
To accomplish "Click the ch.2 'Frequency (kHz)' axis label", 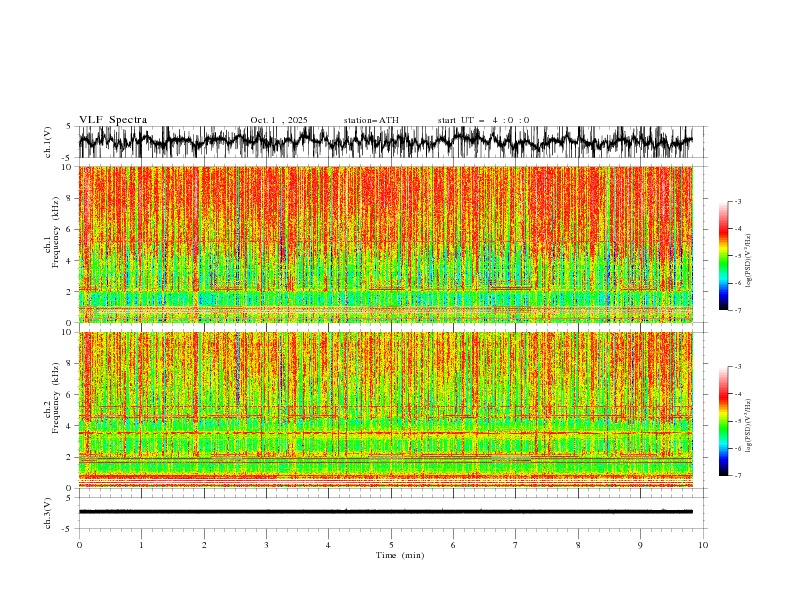I will point(56,398).
